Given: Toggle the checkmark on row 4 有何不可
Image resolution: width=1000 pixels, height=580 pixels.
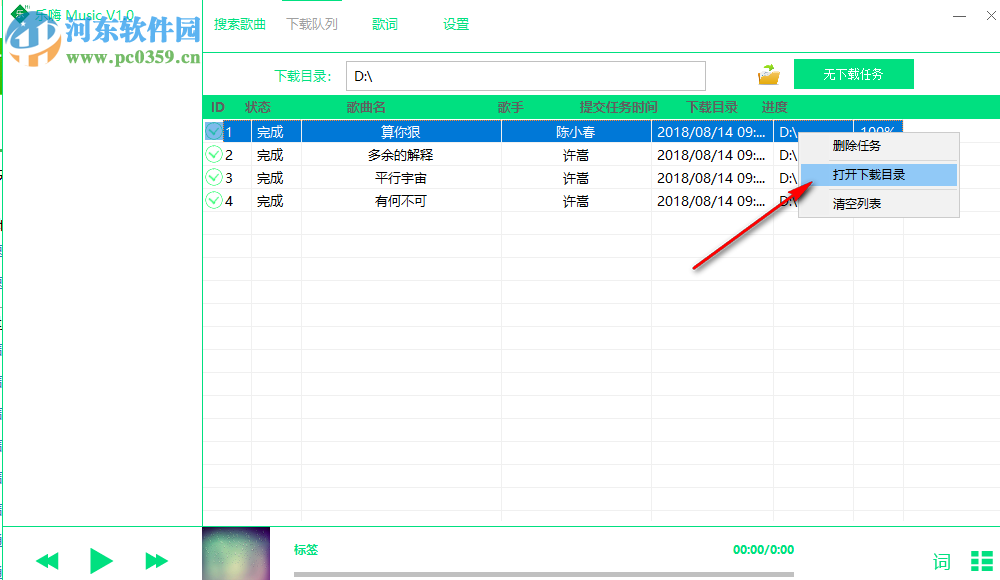Looking at the screenshot, I should point(213,200).
